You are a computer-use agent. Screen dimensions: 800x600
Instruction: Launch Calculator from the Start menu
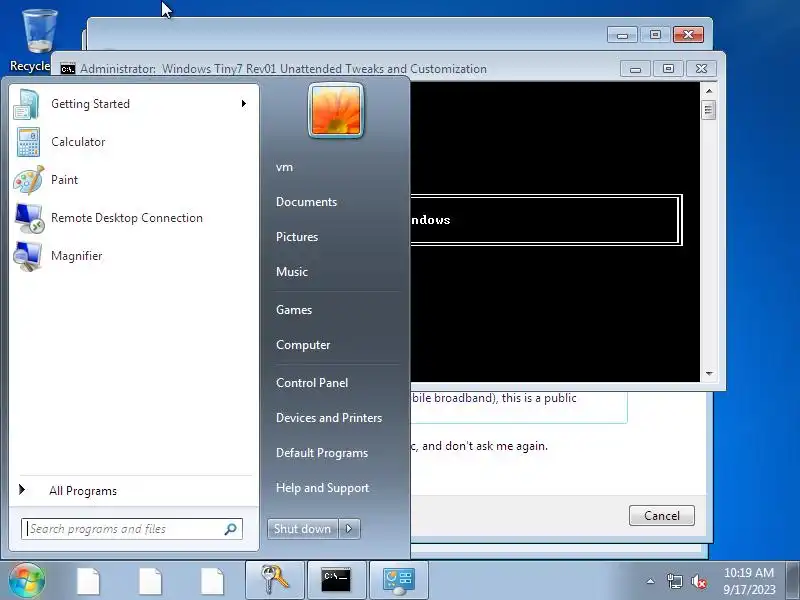(134, 142)
